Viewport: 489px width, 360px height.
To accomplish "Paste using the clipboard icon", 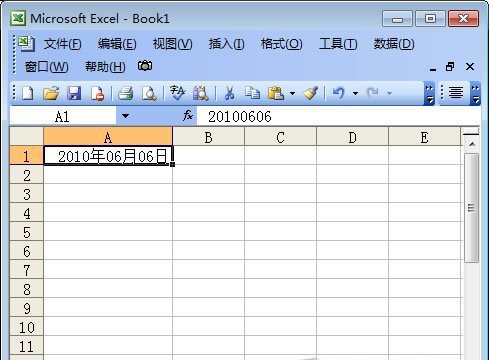I will (276, 93).
